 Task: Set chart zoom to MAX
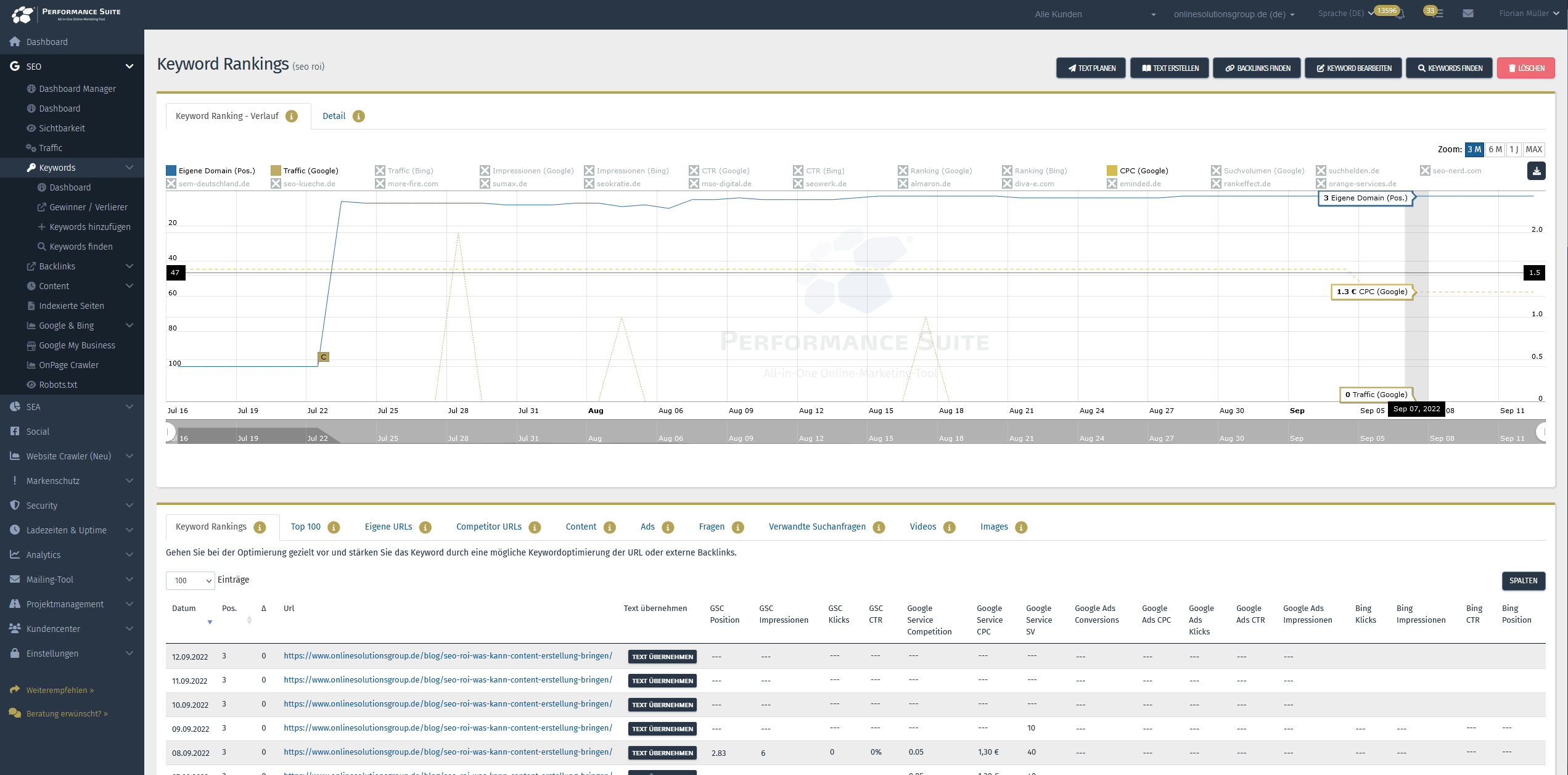[1533, 149]
